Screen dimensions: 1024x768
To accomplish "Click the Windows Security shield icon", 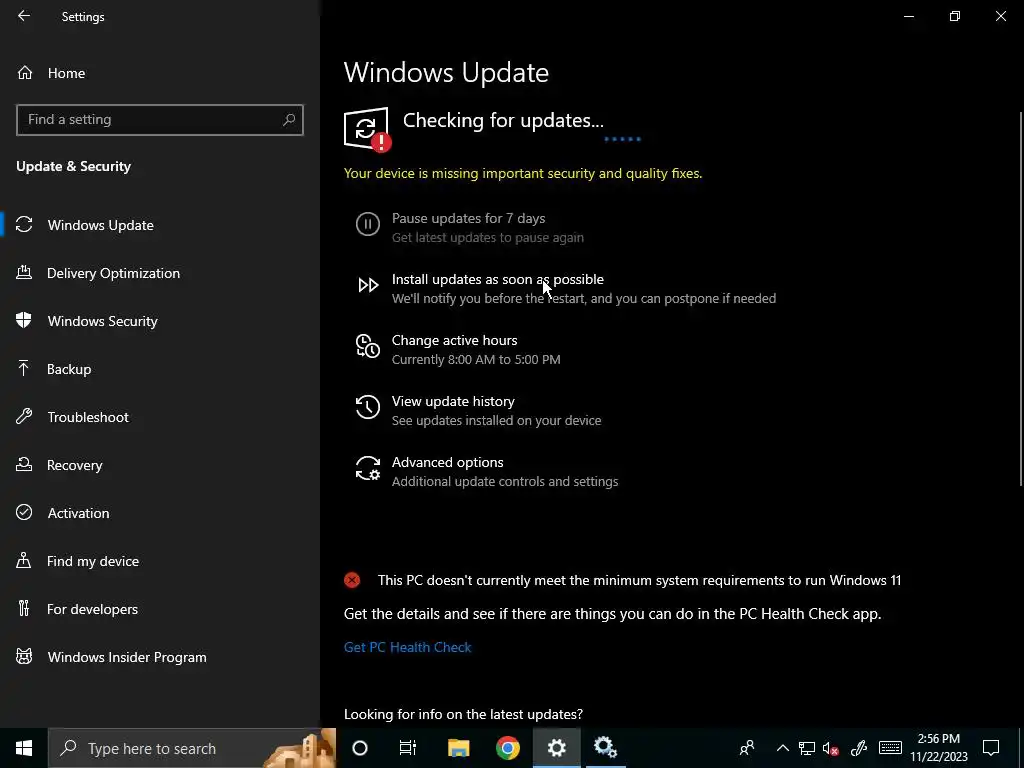I will pos(24,320).
